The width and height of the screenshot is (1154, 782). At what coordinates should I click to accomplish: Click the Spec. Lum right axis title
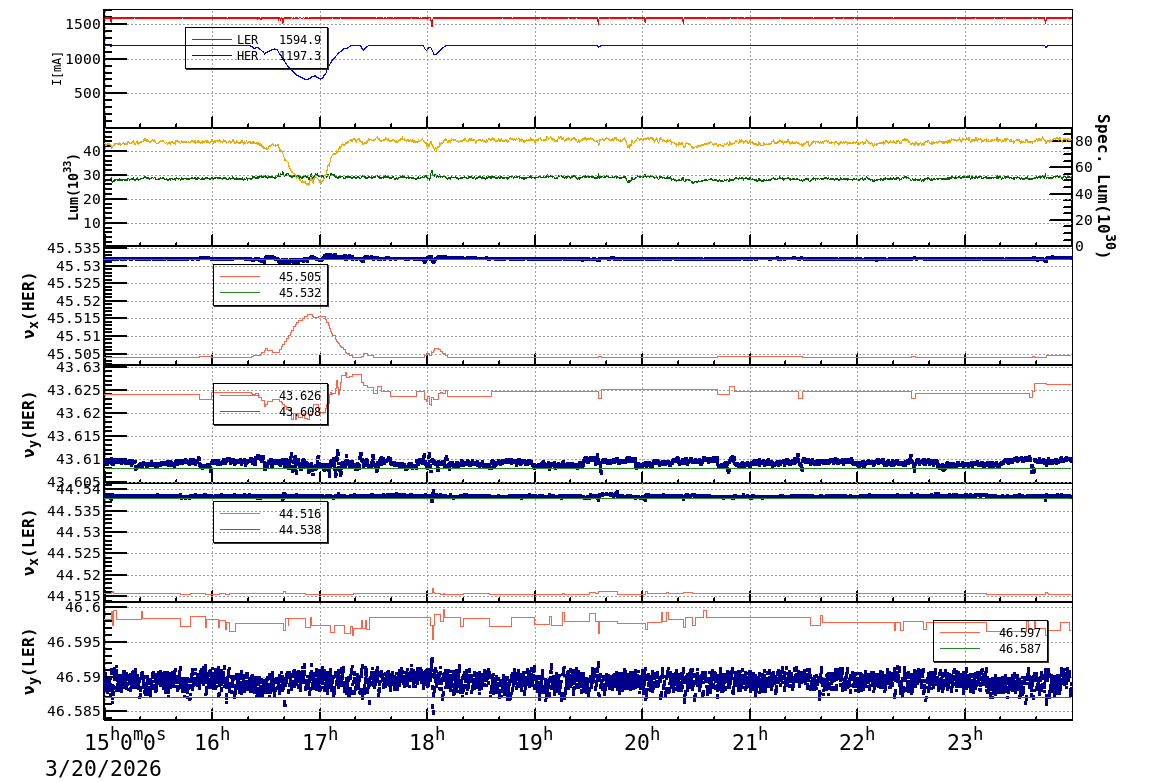tap(1102, 185)
